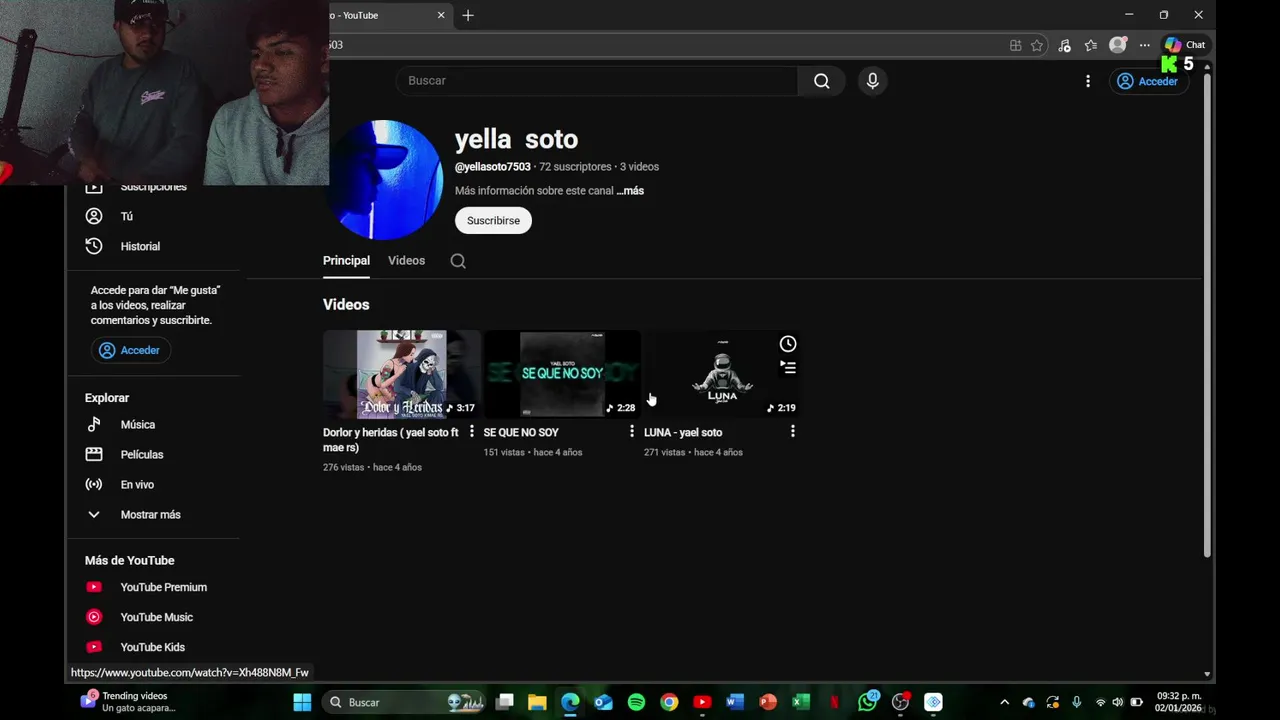Open Excel from the taskbar

point(801,702)
